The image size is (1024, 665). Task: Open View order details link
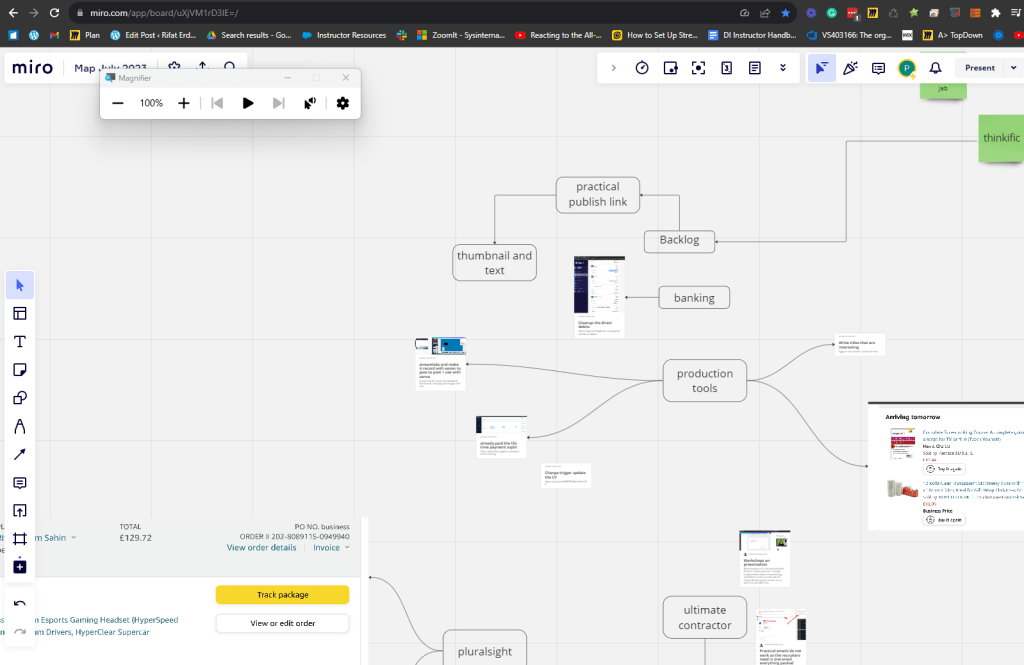[x=261, y=547]
